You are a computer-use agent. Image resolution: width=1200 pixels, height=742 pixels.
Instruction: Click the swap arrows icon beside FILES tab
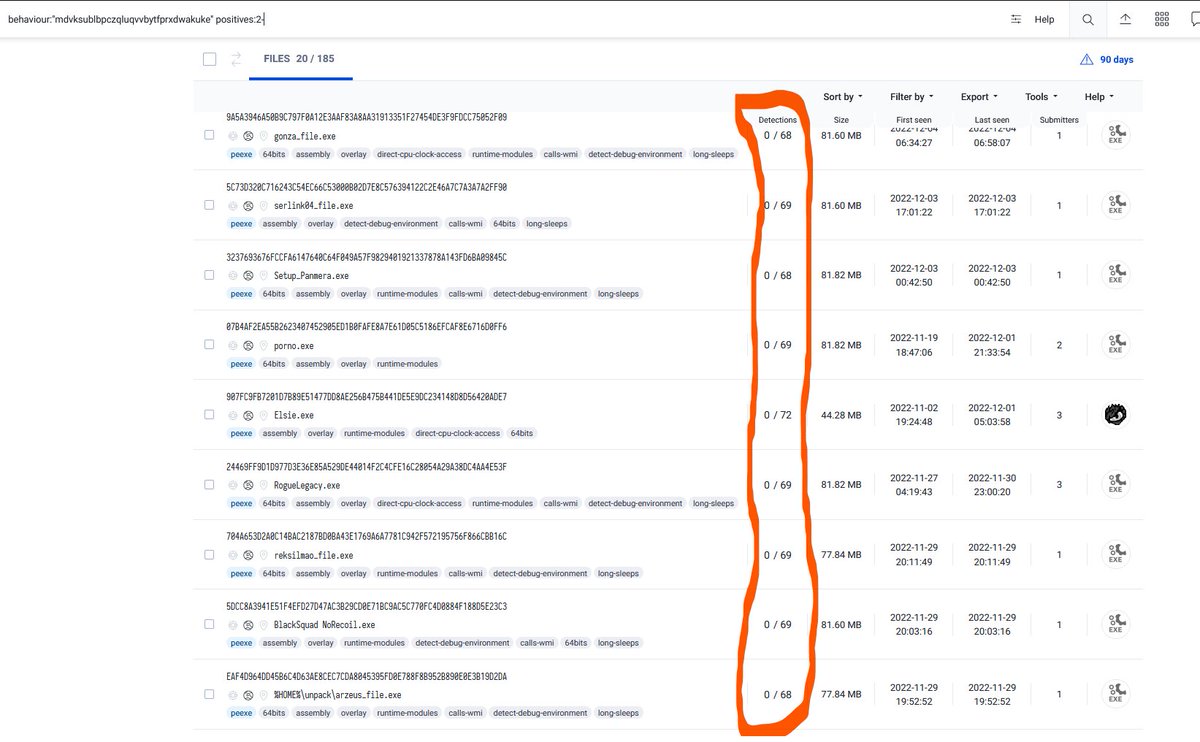(x=237, y=59)
